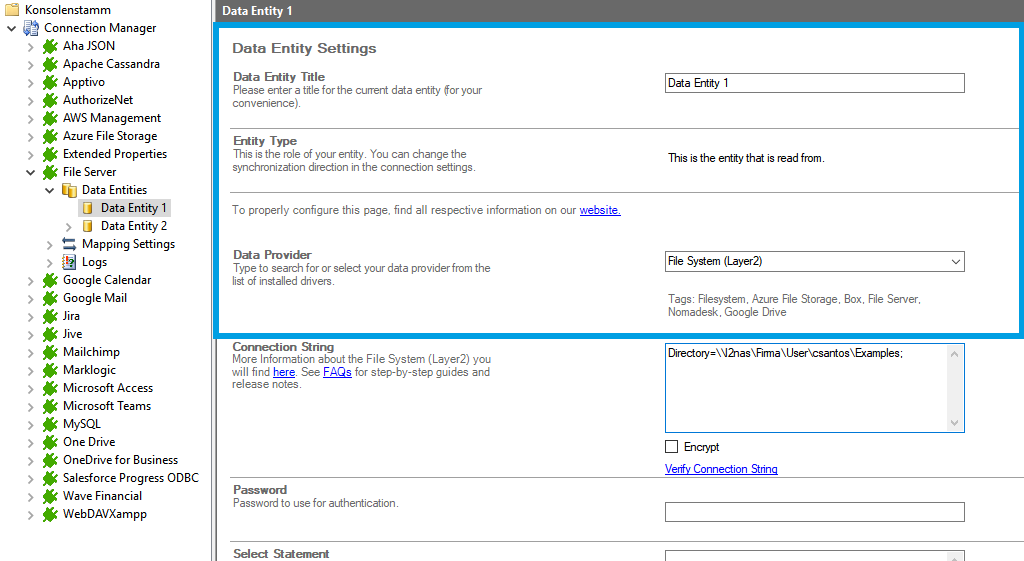
Task: Select Data Entity 1 in the tree
Action: point(134,208)
